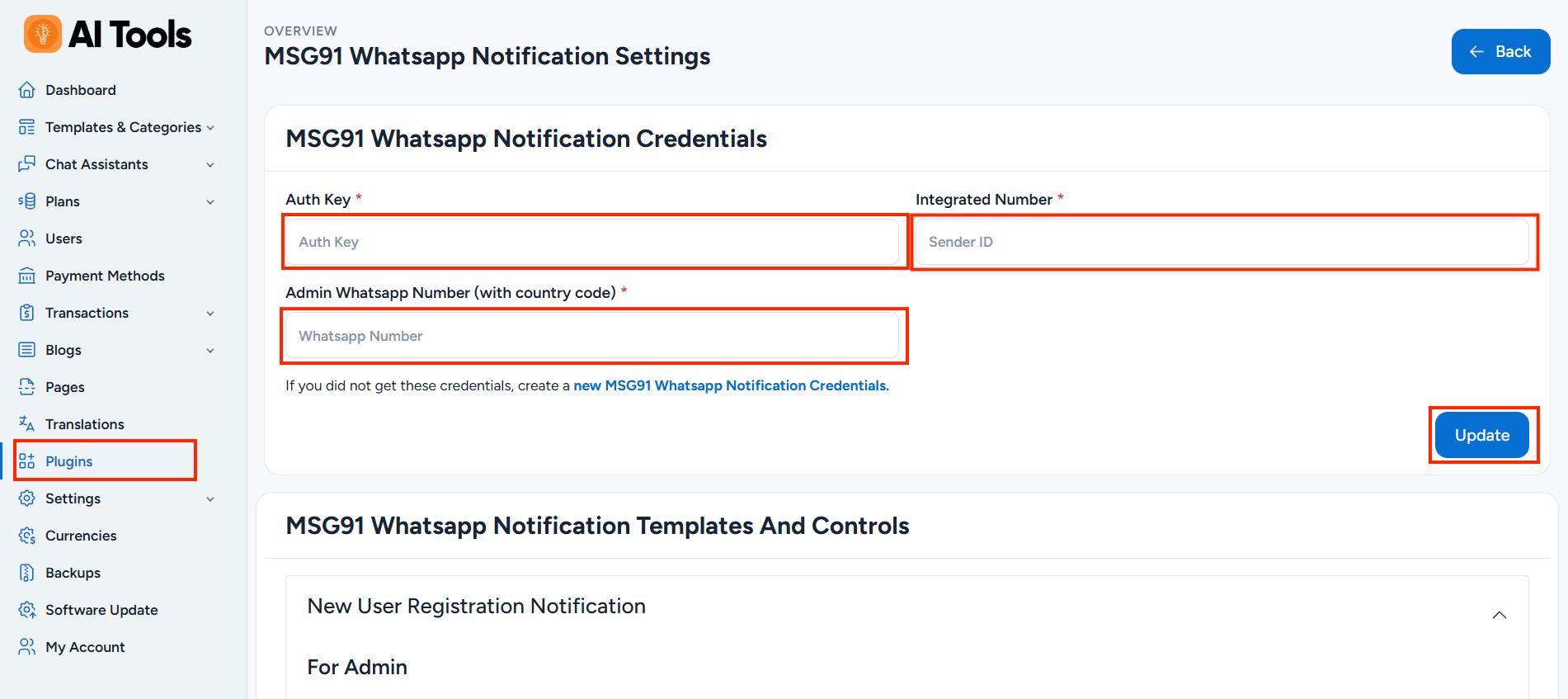Click the Blogs document icon
This screenshot has height=699, width=1568.
[27, 350]
